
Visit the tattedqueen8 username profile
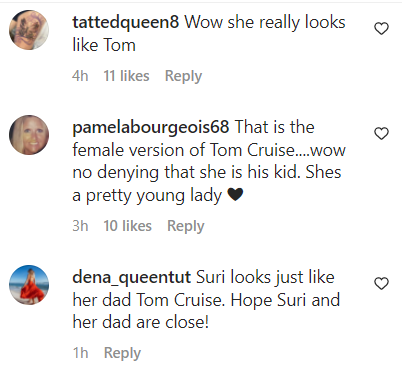[x=126, y=23]
